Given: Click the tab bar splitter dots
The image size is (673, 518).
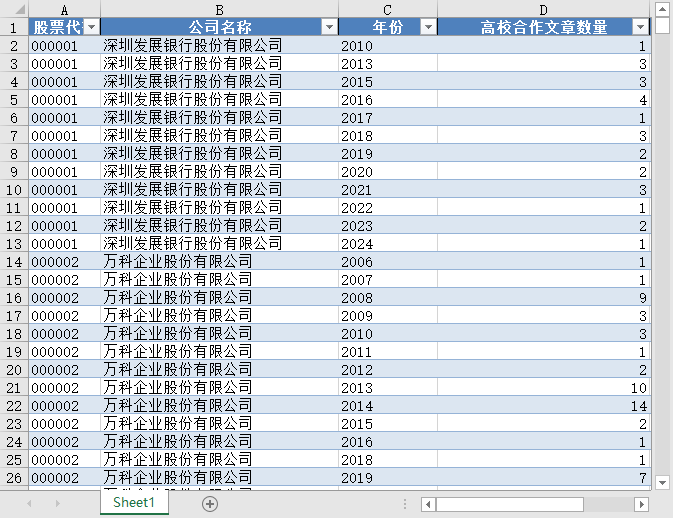Looking at the screenshot, I should tap(405, 504).
